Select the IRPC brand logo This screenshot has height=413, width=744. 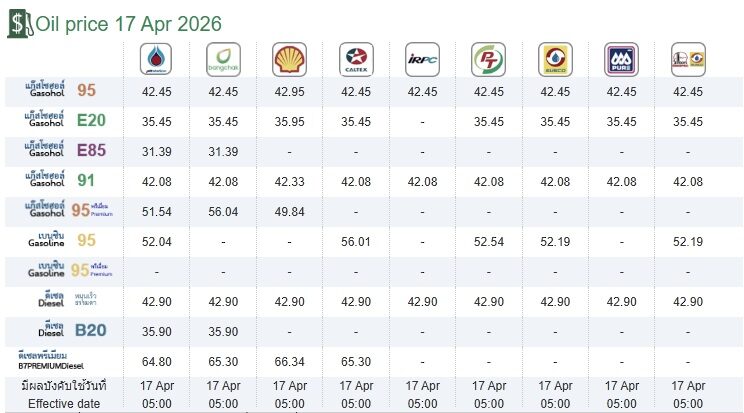[422, 59]
